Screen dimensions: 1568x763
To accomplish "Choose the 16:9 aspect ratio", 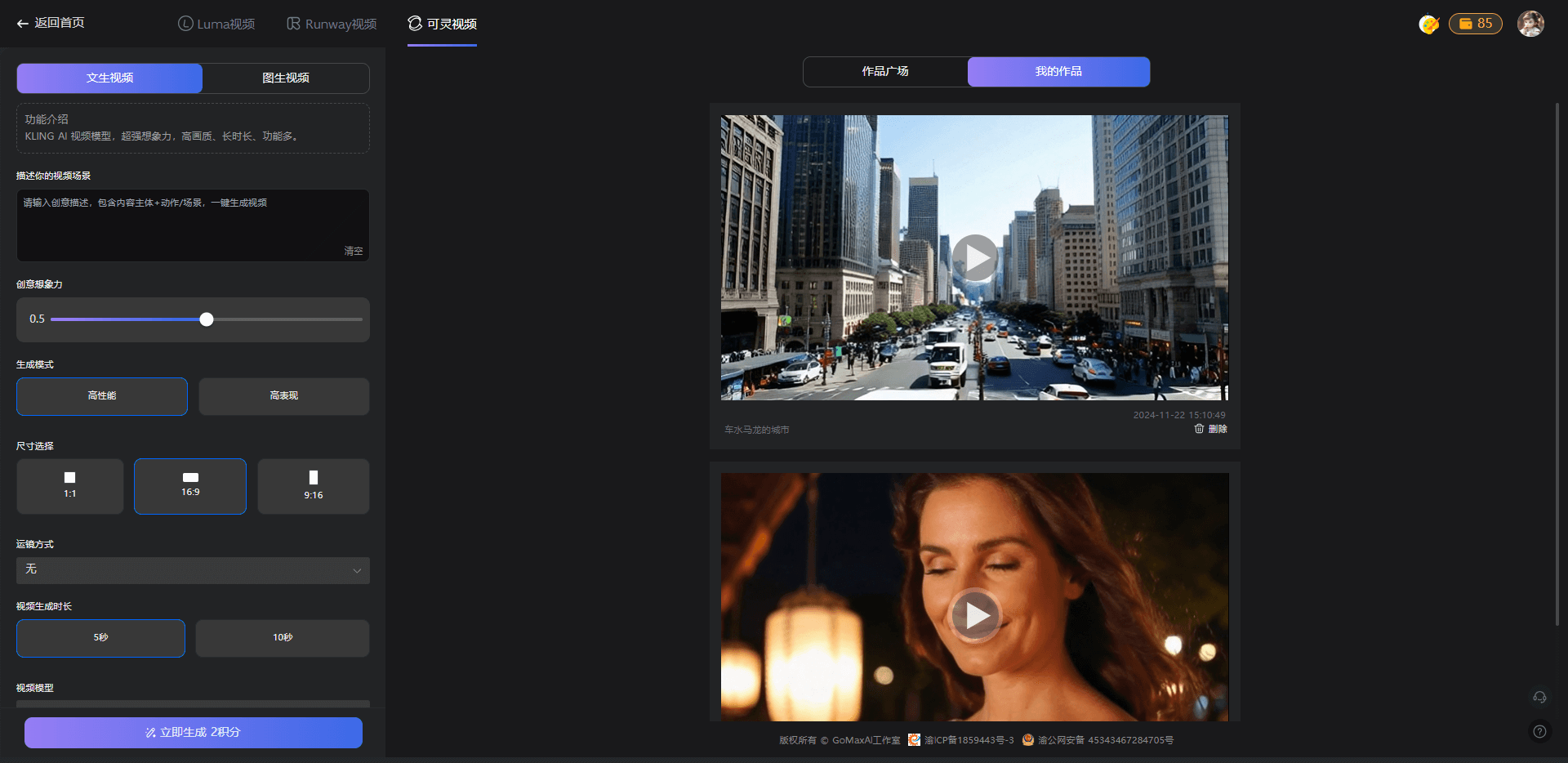I will pyautogui.click(x=190, y=486).
